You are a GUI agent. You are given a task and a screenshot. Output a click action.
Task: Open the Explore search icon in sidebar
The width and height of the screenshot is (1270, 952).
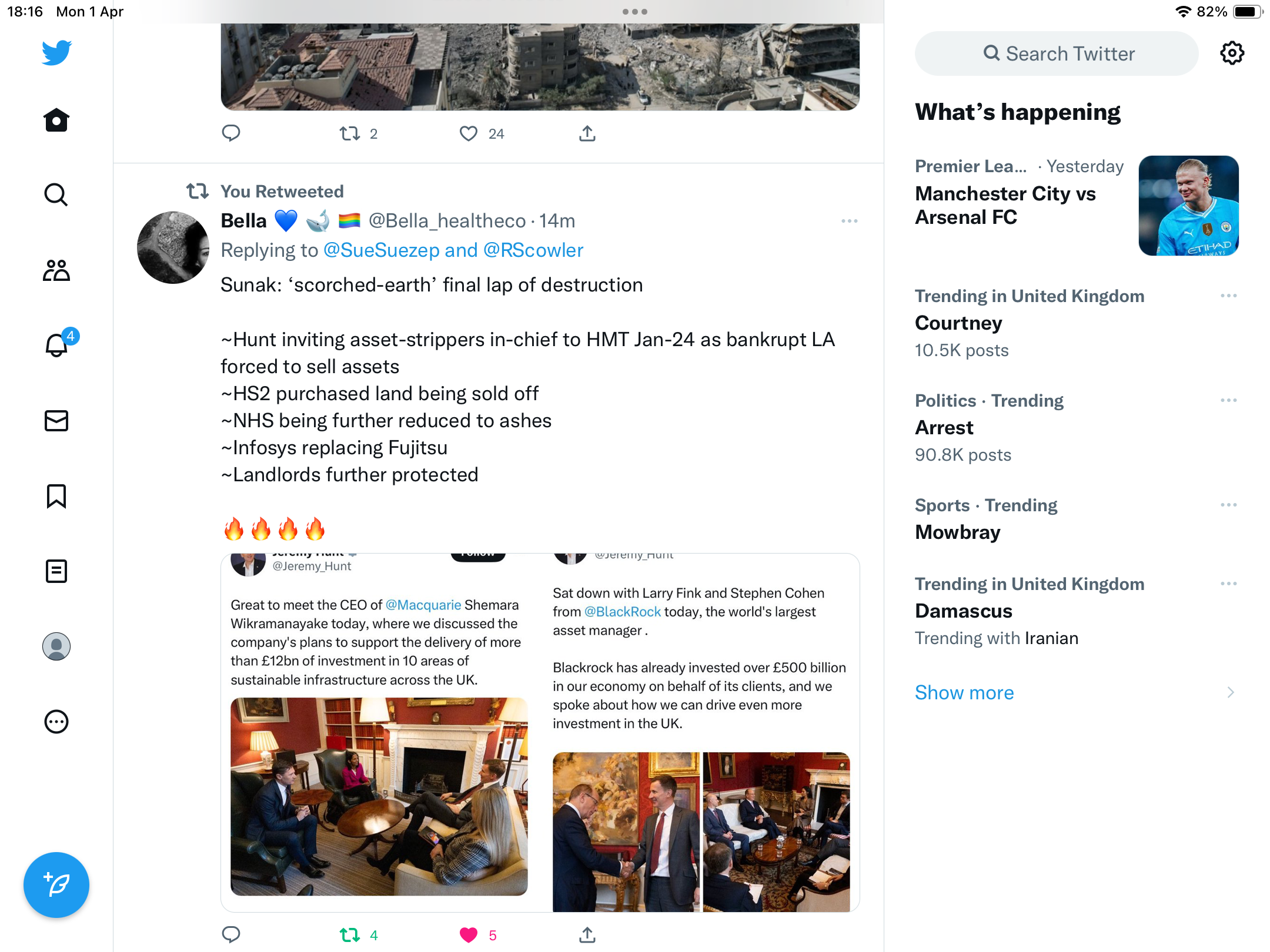pos(56,195)
